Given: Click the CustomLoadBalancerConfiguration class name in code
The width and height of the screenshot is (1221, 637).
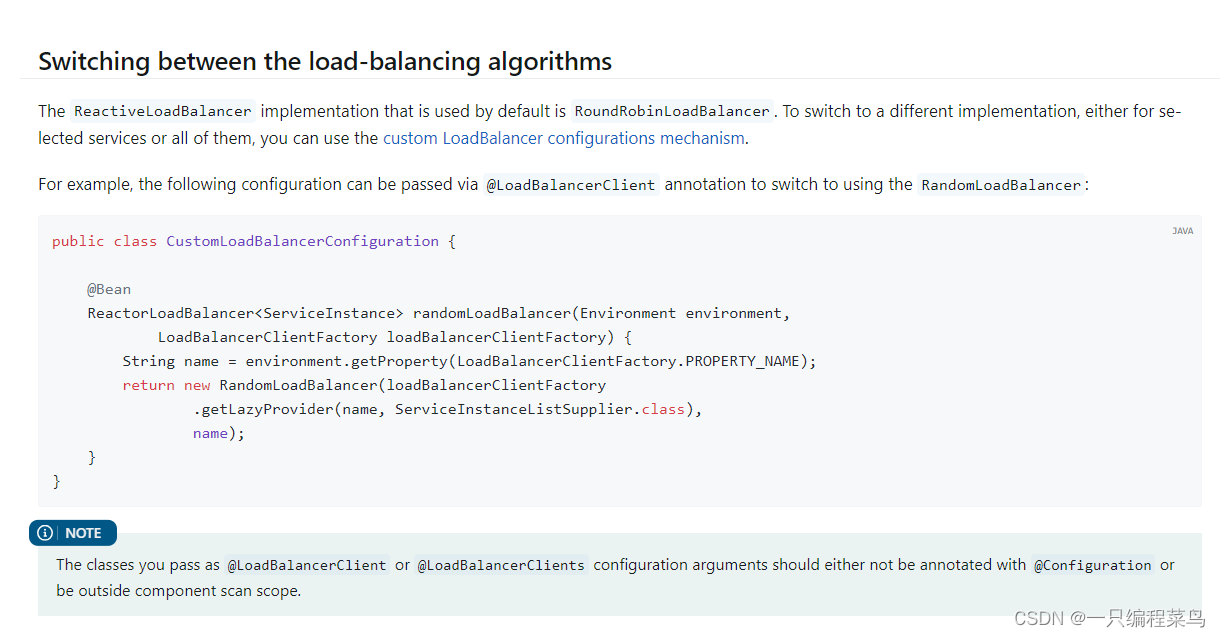Looking at the screenshot, I should (302, 240).
